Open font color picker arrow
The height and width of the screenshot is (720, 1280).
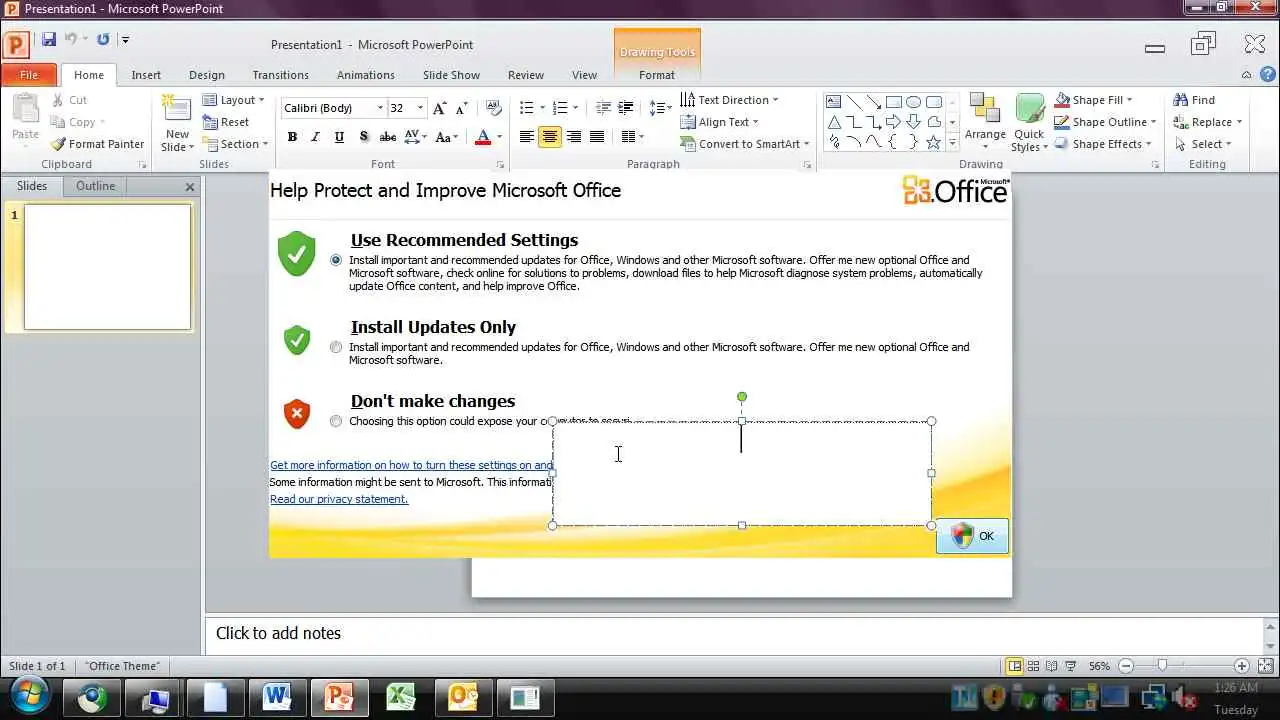pyautogui.click(x=499, y=137)
